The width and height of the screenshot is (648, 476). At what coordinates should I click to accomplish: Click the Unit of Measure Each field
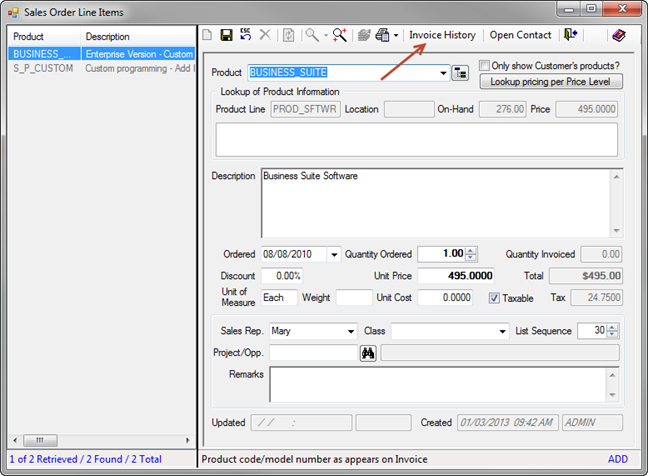pyautogui.click(x=279, y=298)
